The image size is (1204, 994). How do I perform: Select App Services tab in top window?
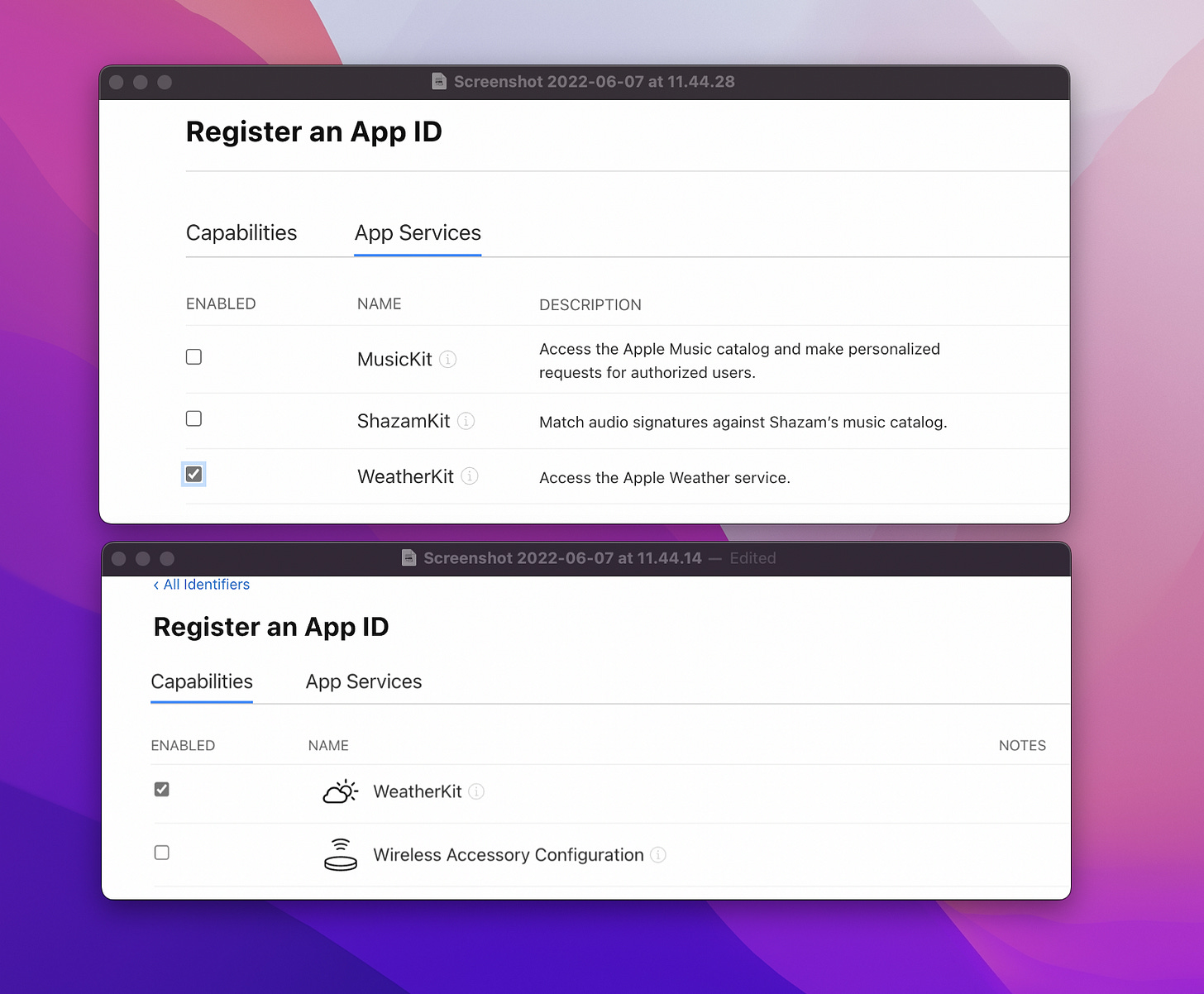tap(418, 233)
